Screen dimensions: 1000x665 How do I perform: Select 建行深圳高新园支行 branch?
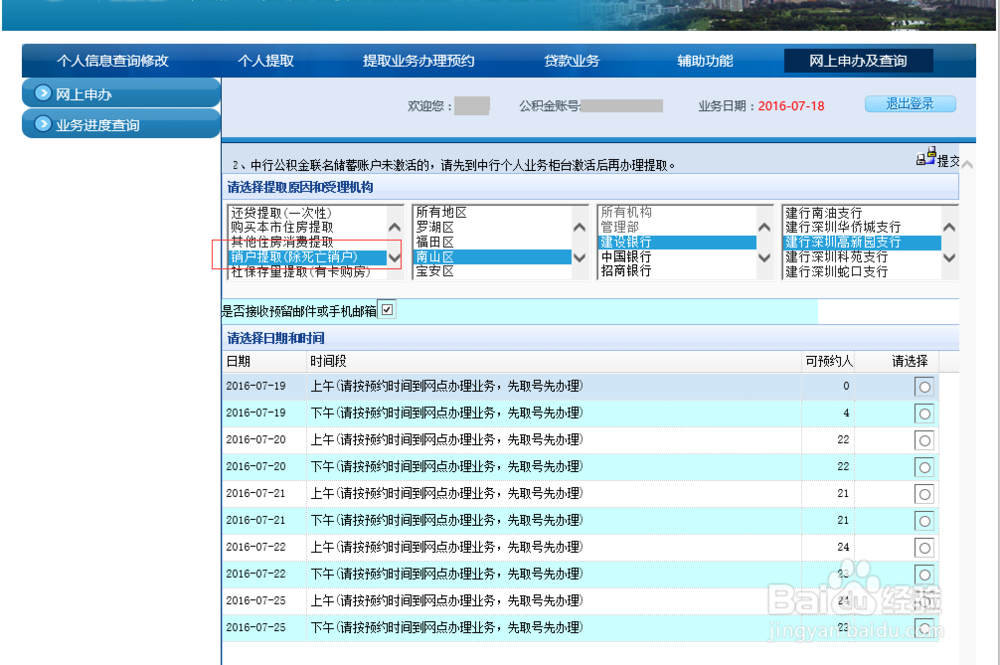[x=862, y=242]
